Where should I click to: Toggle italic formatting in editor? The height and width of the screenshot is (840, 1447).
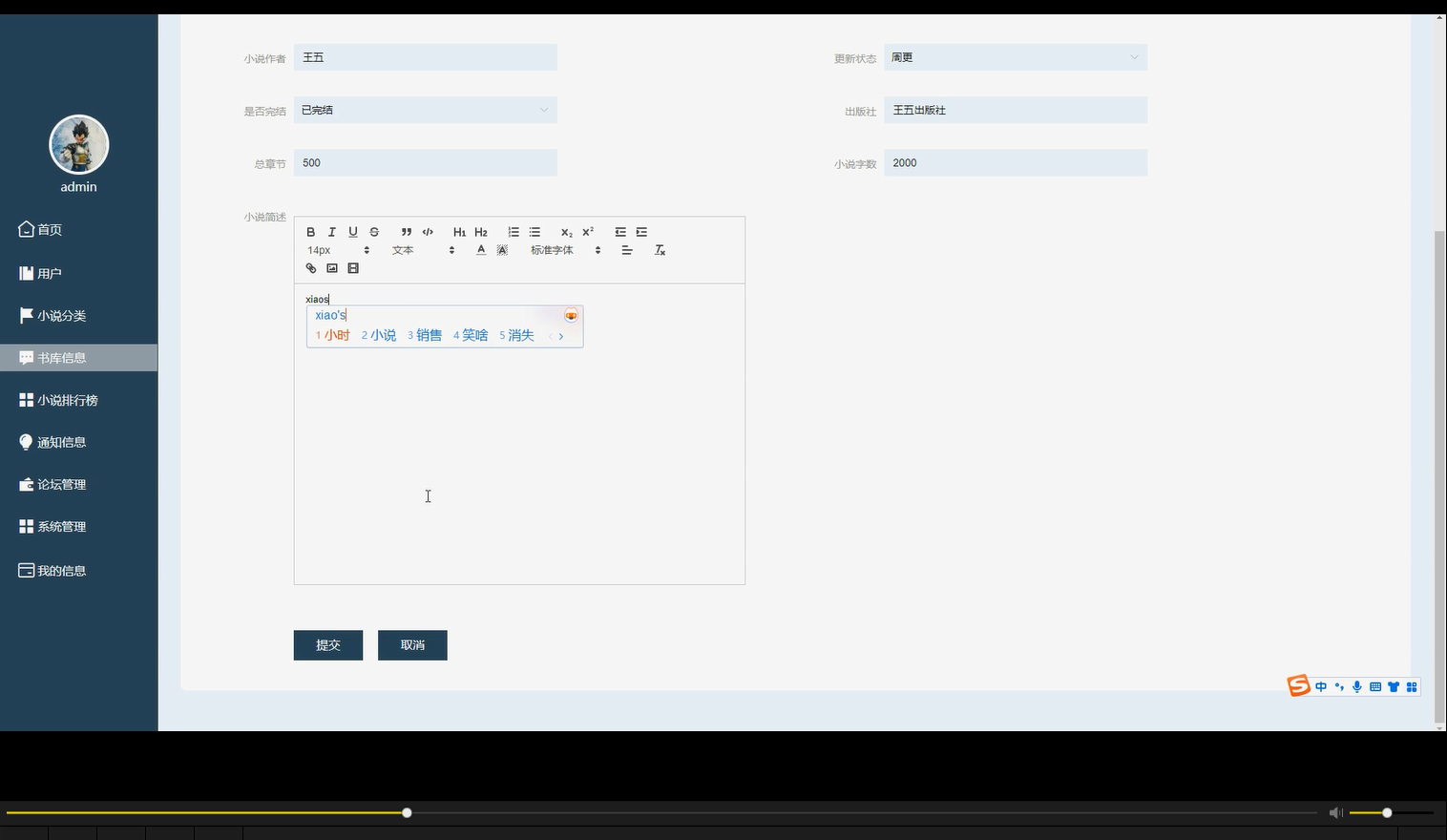coord(331,232)
